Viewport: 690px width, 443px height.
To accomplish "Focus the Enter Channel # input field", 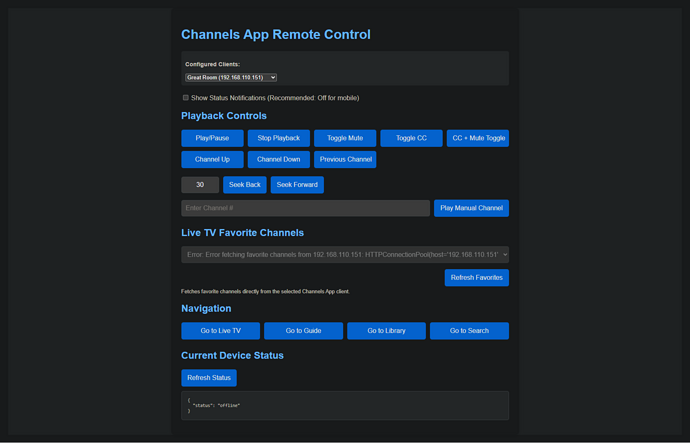I will (305, 208).
